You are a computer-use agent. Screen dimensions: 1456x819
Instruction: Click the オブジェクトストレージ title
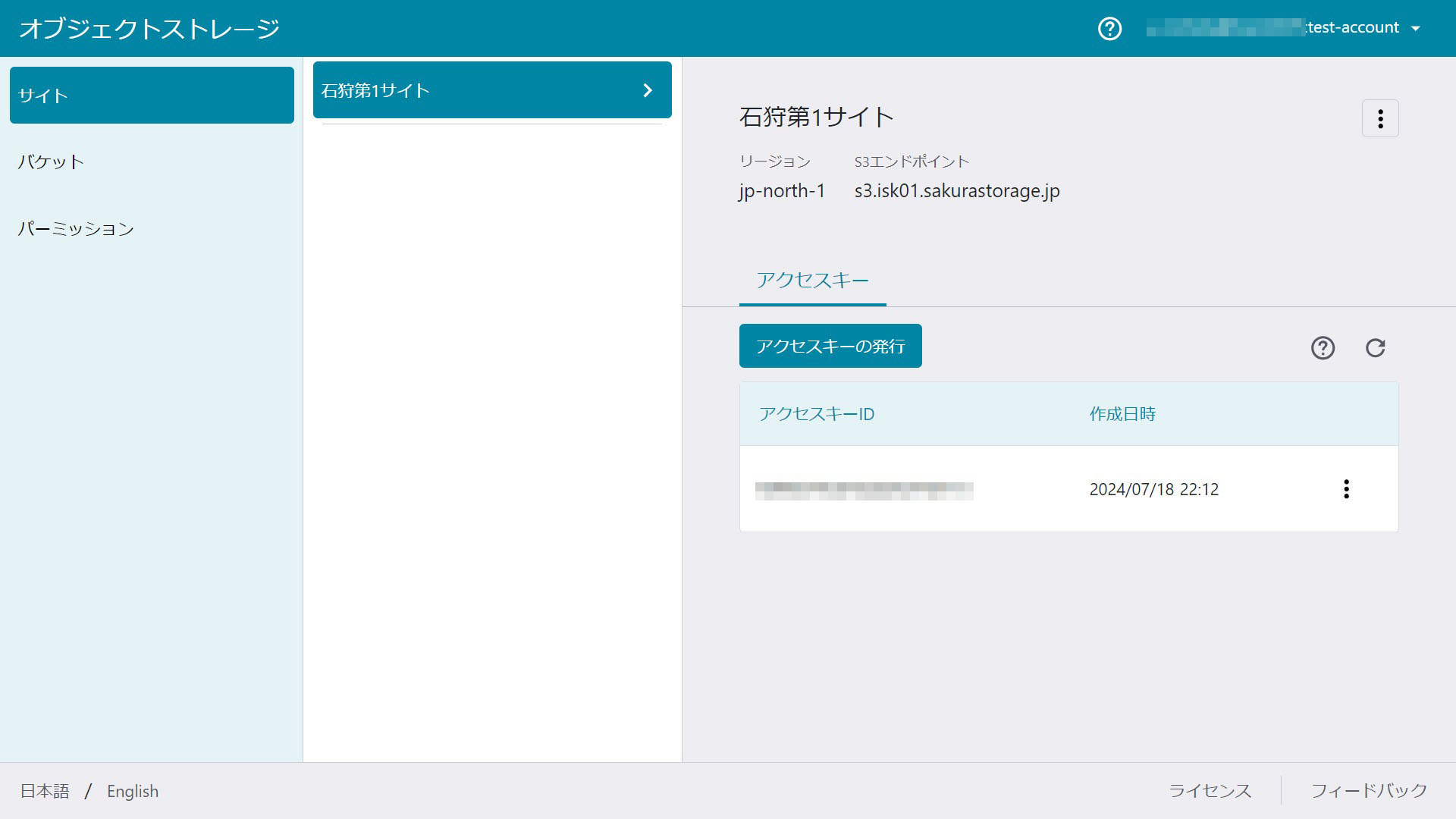[149, 29]
